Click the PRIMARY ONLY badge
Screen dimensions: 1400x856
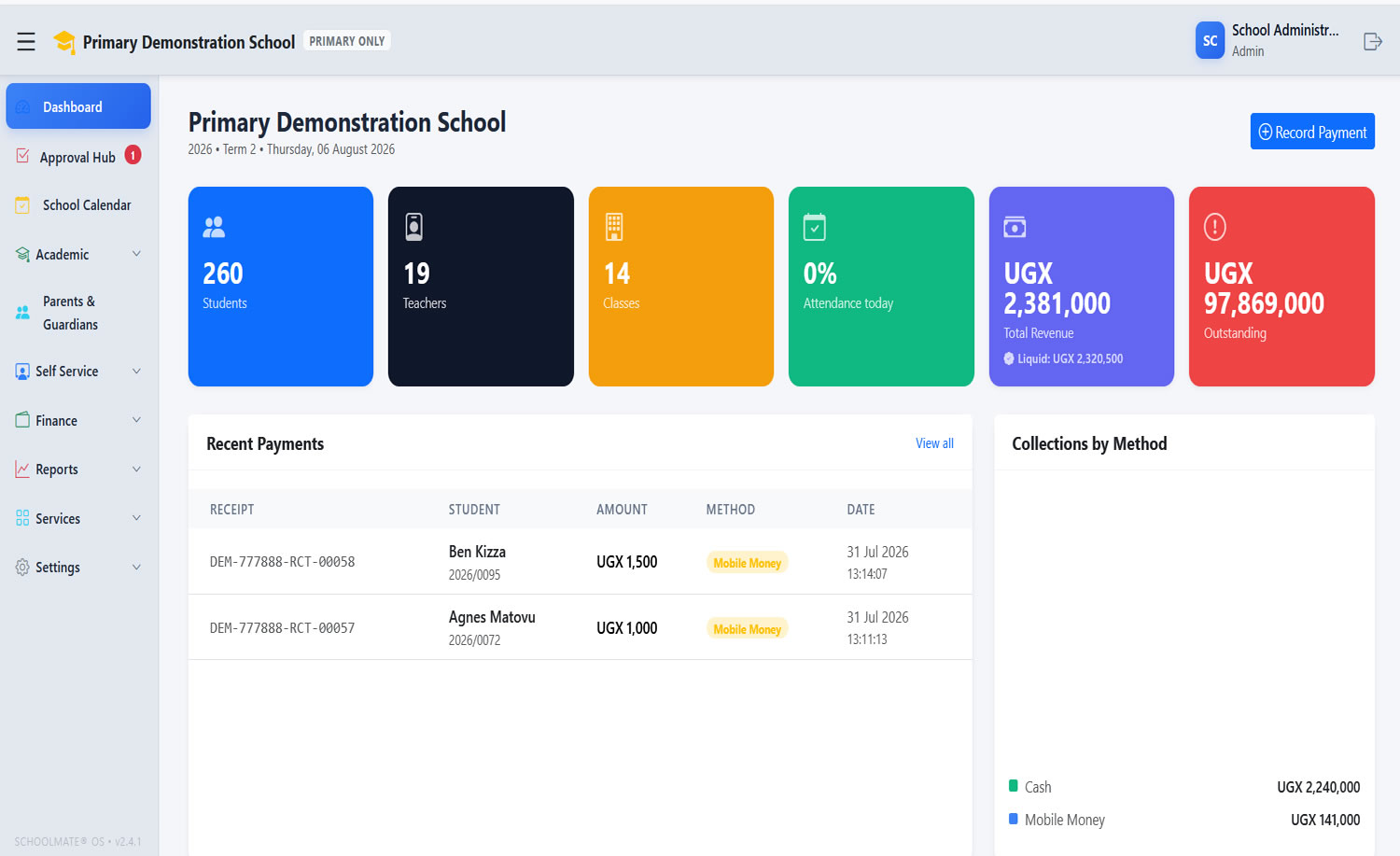pos(347,41)
